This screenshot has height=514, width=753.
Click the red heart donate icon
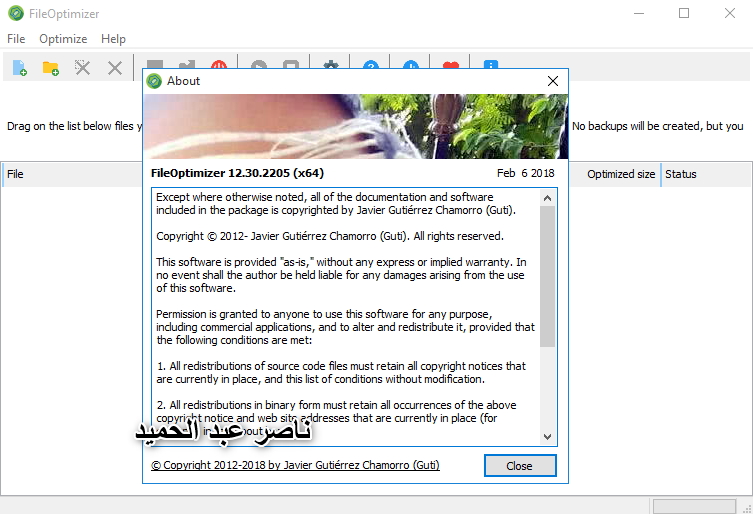(451, 64)
